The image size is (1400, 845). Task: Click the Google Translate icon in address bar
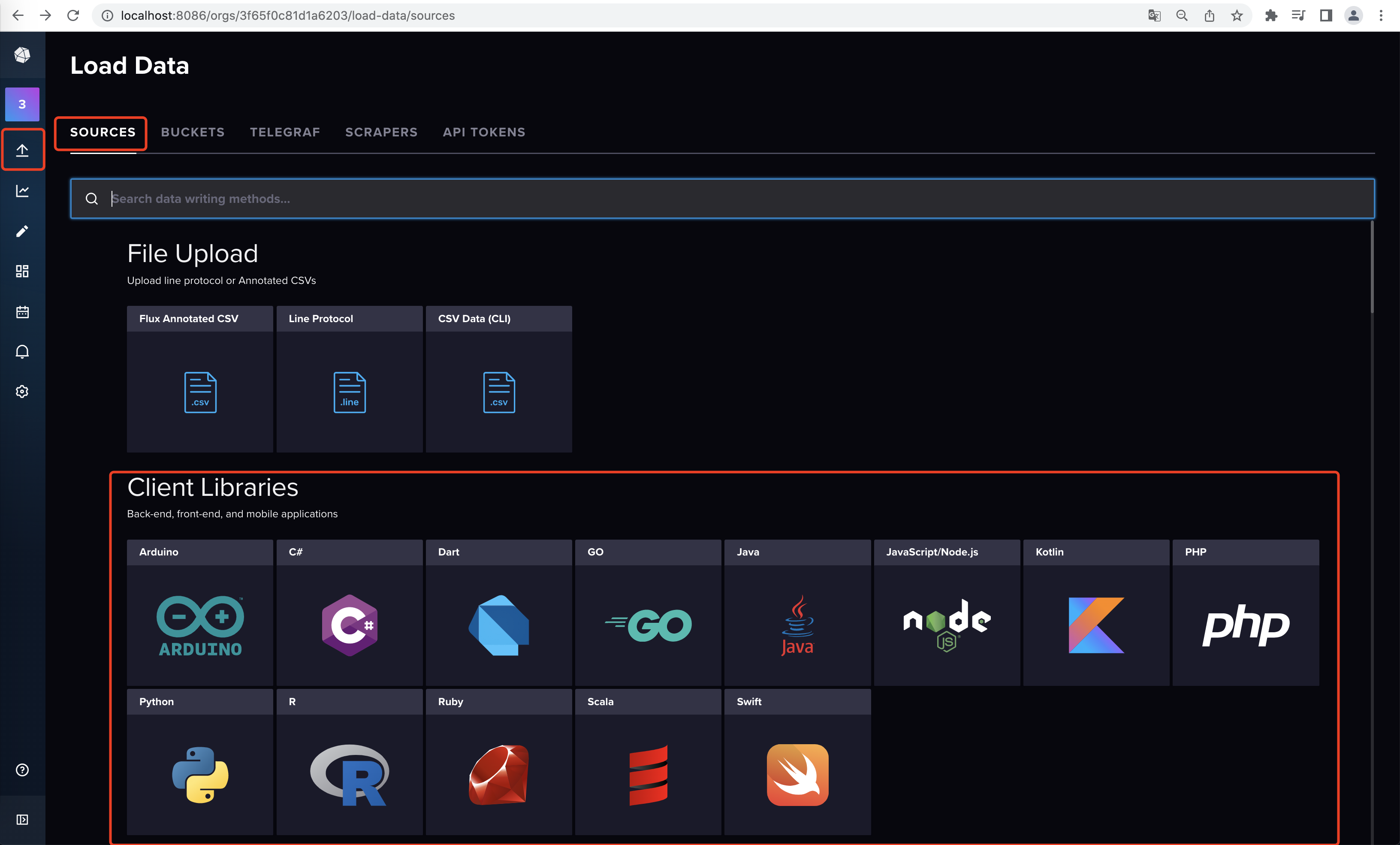[x=1155, y=15]
